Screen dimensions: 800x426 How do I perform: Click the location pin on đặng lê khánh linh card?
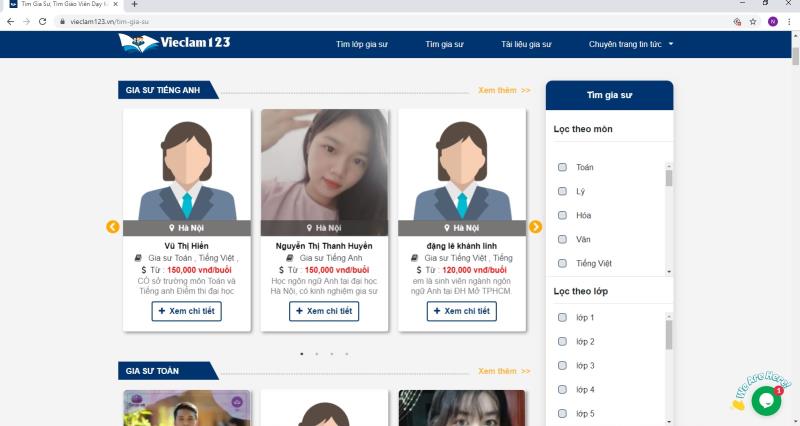(447, 228)
